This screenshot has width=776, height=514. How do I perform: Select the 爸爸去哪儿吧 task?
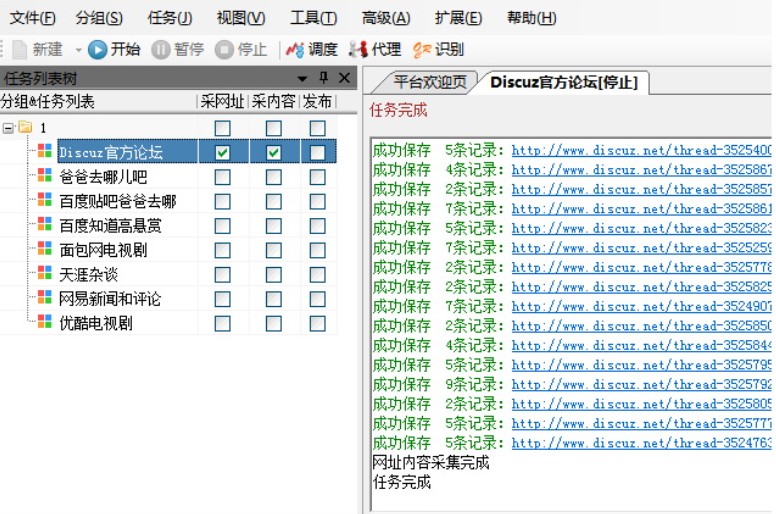click(103, 177)
